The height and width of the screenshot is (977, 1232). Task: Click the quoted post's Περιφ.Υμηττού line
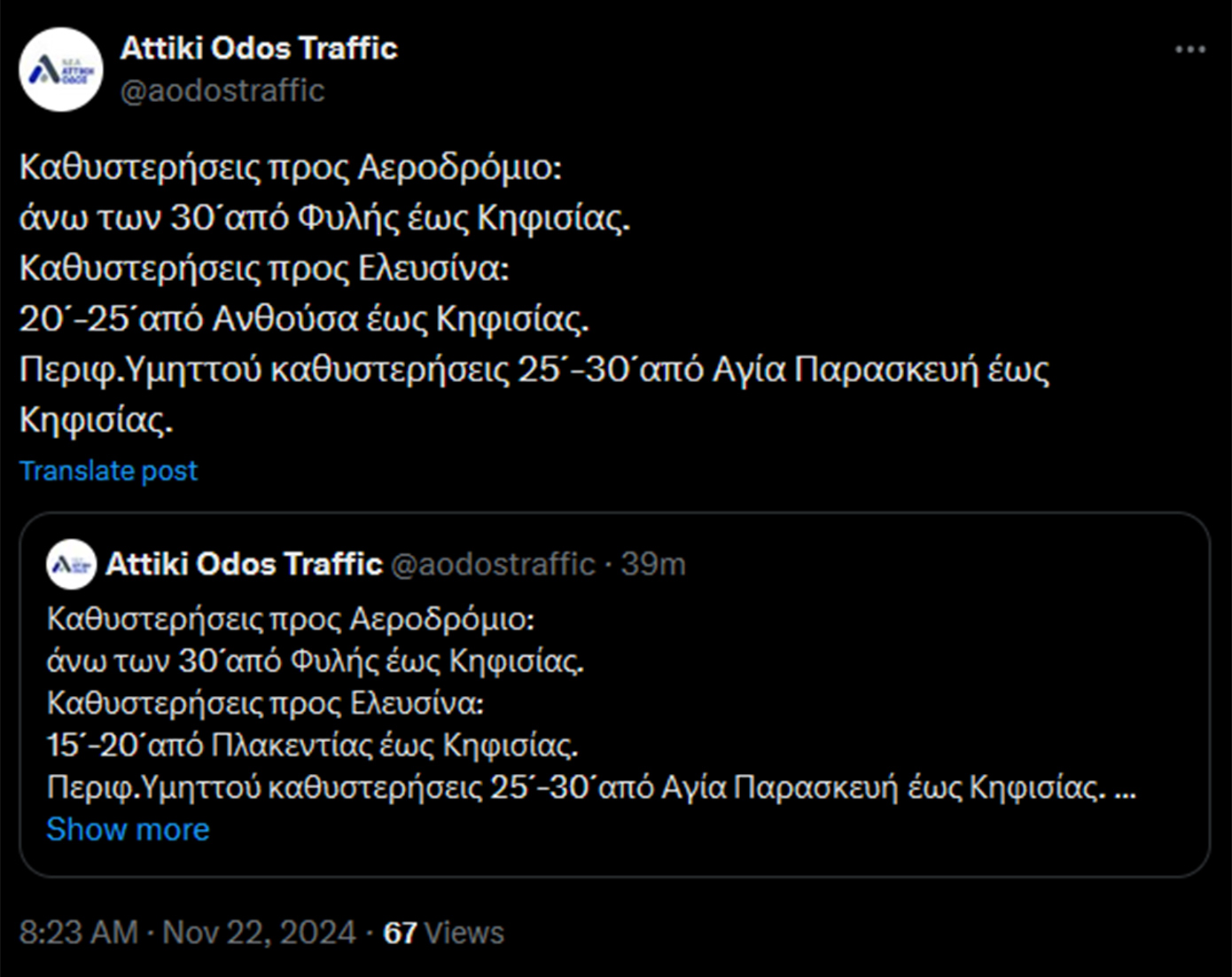pyautogui.click(x=576, y=787)
